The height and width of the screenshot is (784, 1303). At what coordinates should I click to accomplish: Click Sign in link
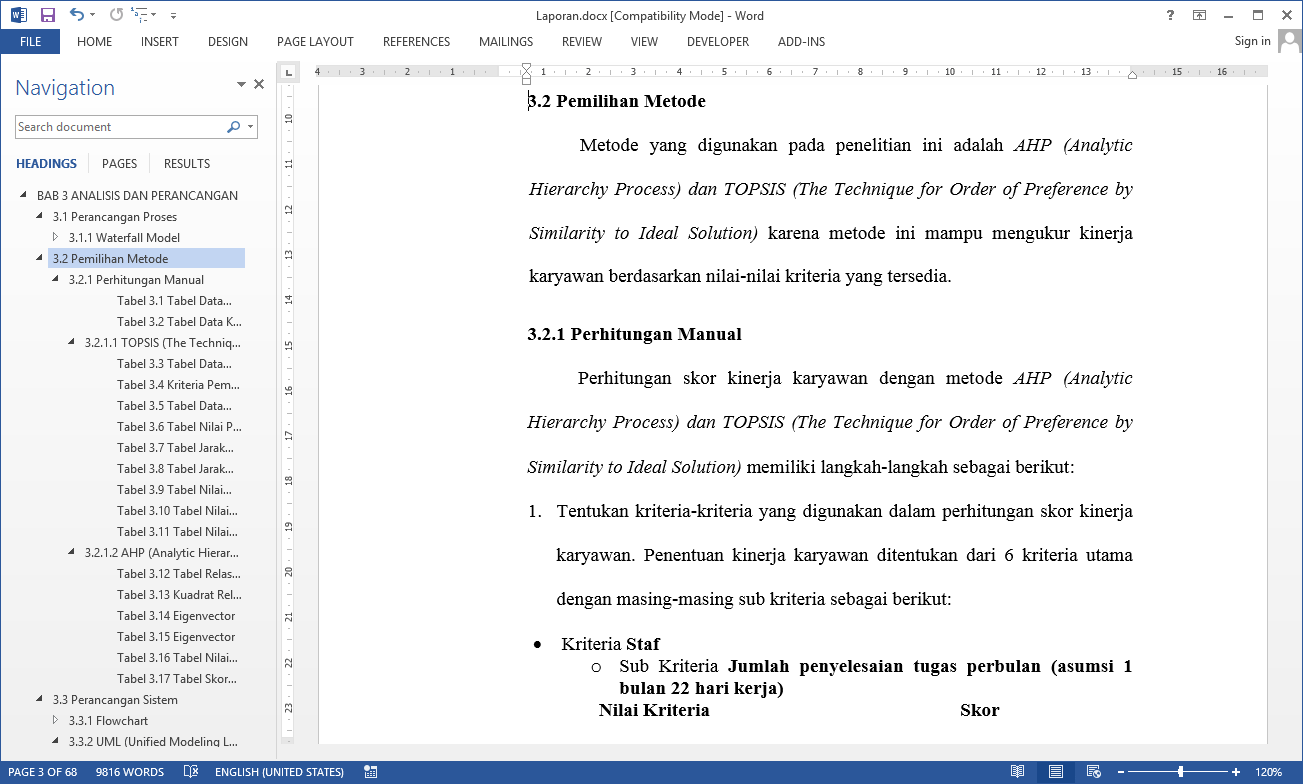pyautogui.click(x=1252, y=41)
